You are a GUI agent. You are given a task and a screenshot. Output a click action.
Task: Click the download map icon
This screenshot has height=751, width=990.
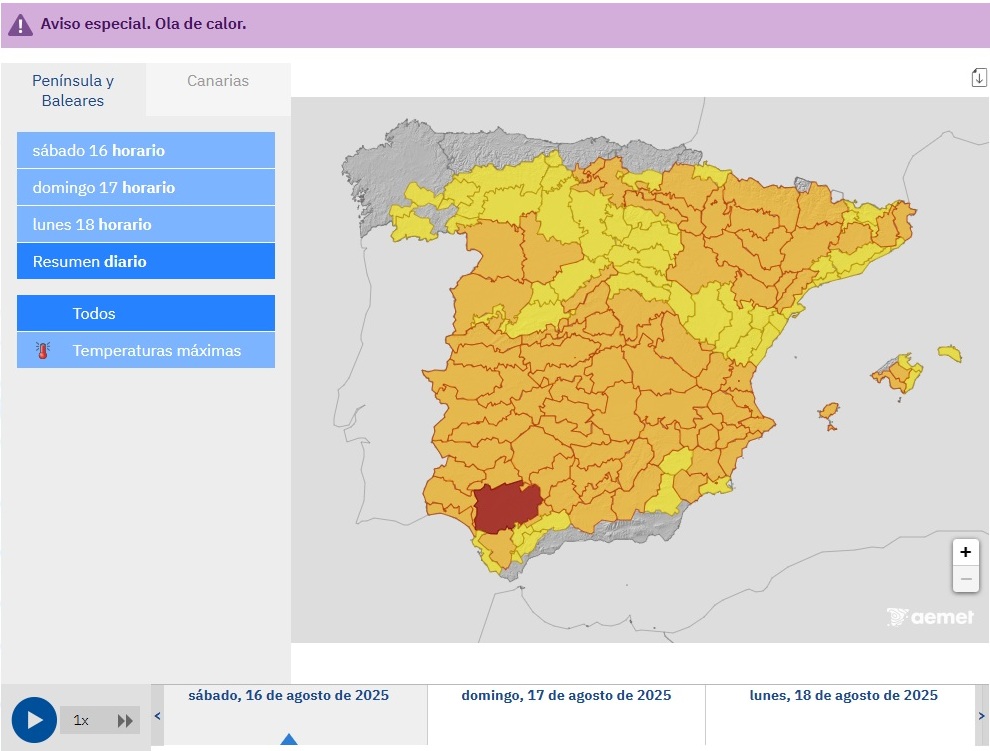979,78
